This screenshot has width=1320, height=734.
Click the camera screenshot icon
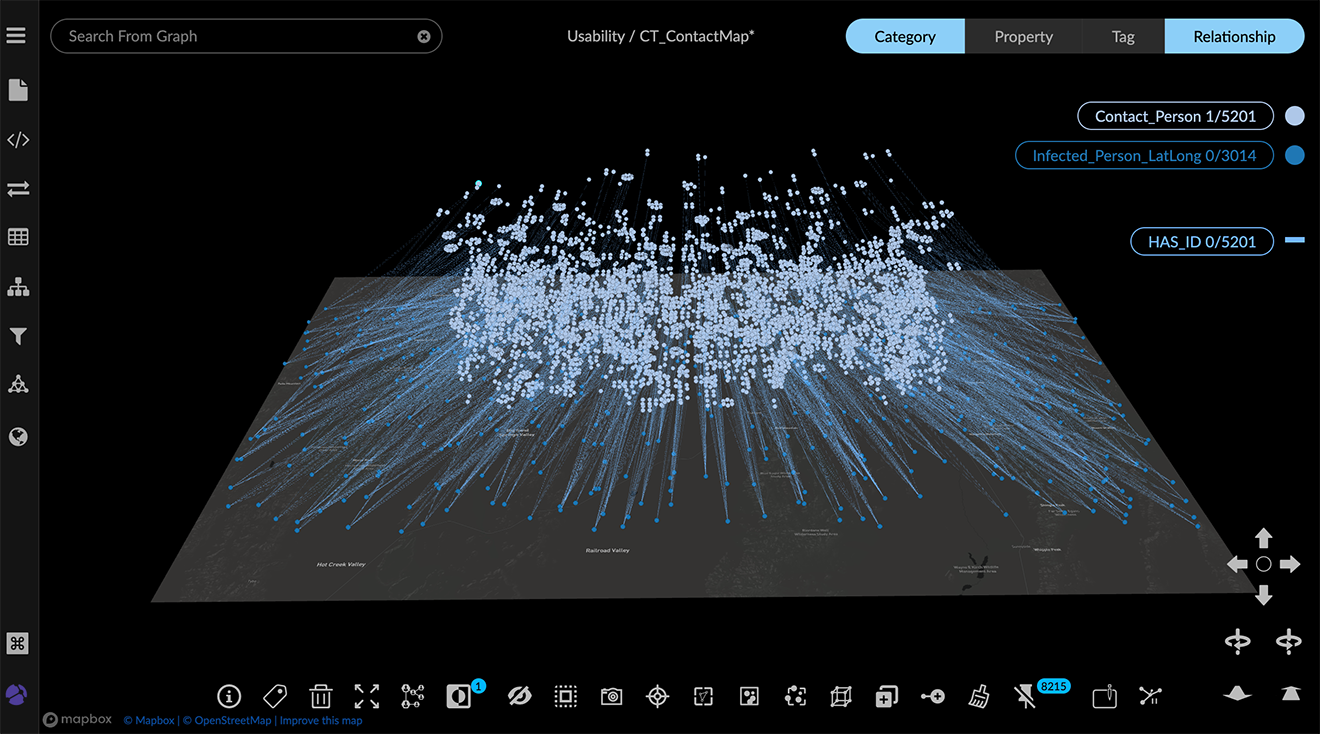point(611,696)
